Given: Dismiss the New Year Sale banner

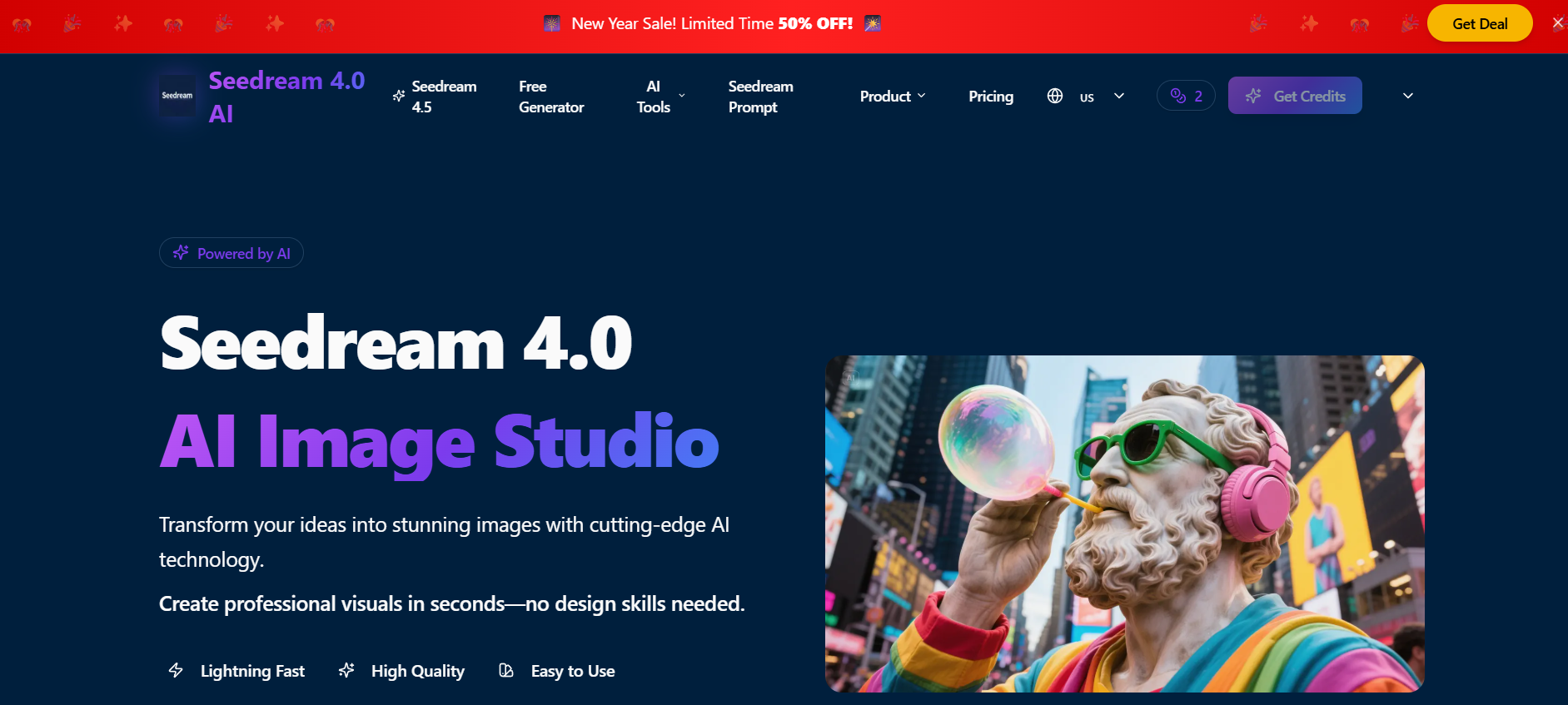Looking at the screenshot, I should (1557, 23).
